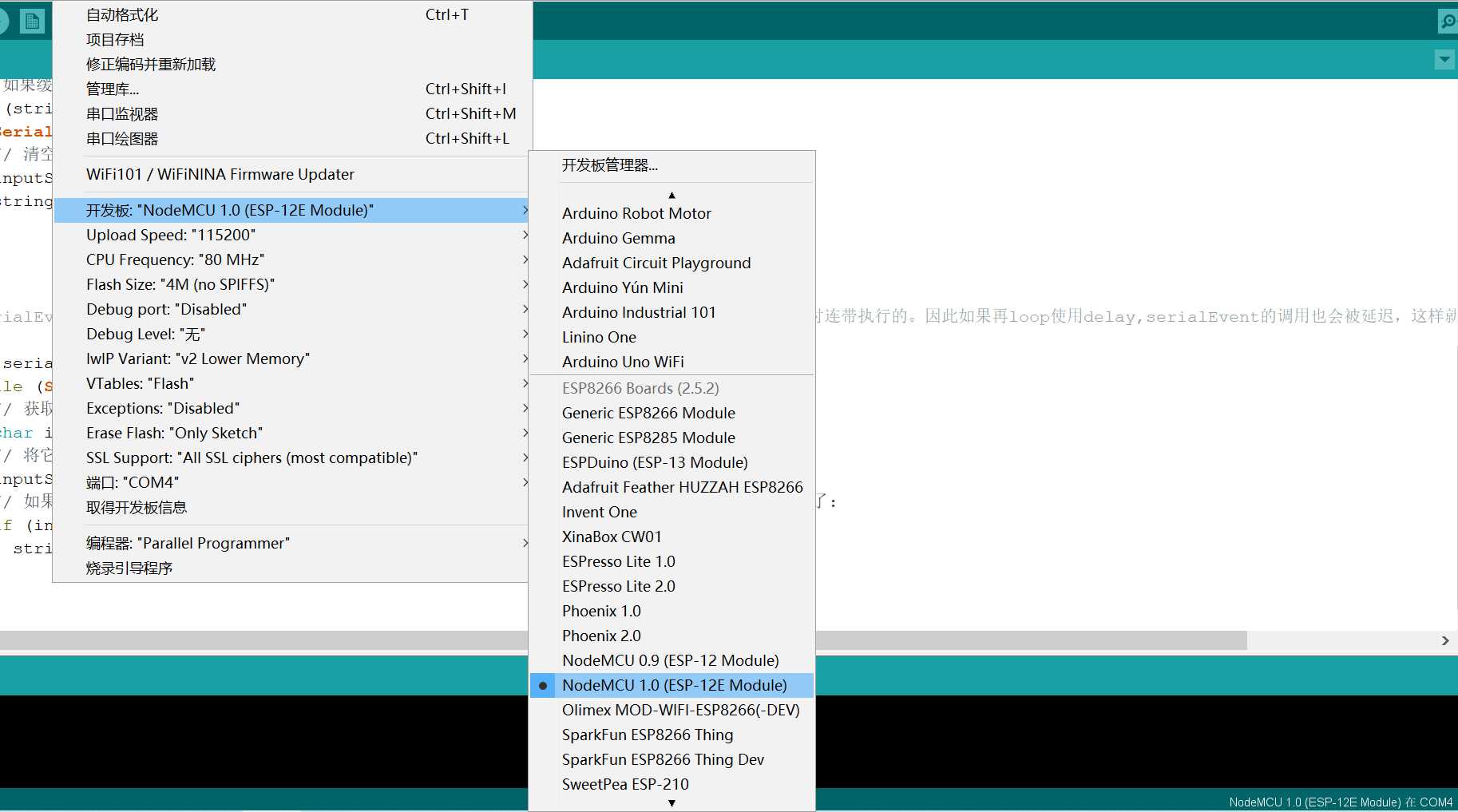Pick the XinaBox CW01 board
The image size is (1458, 812).
pos(672,537)
